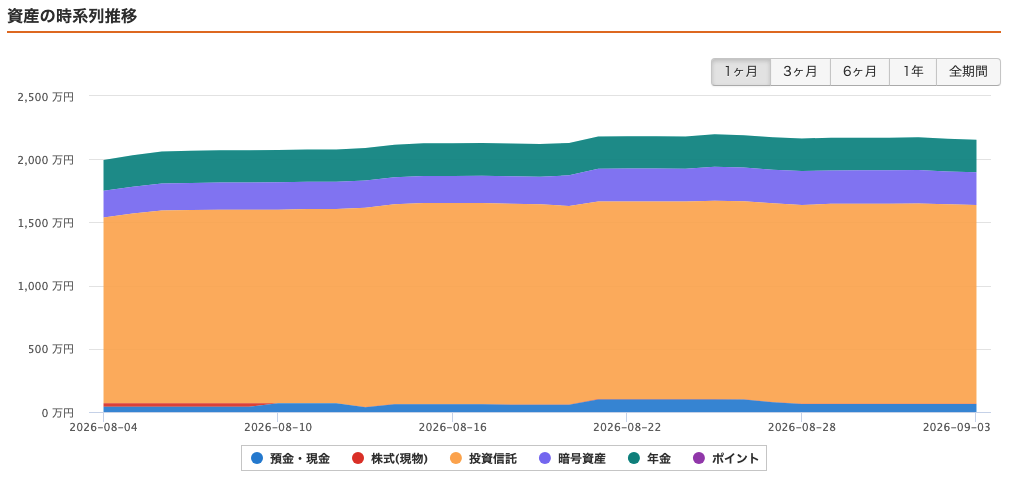Select the 1ヶ月 period tab
This screenshot has height=480, width=1011.
[x=741, y=72]
